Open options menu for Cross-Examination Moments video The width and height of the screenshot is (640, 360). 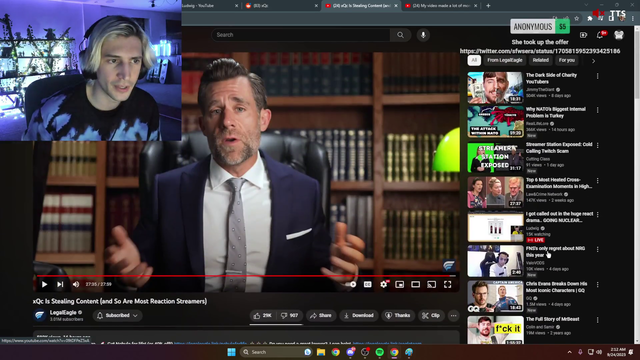598,181
